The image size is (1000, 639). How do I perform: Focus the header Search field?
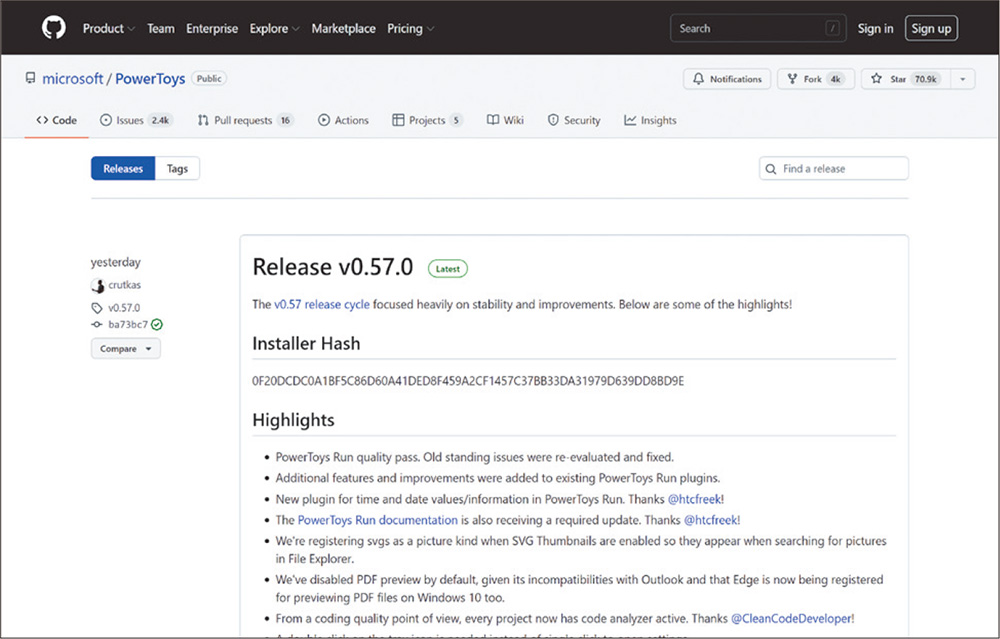coord(758,28)
